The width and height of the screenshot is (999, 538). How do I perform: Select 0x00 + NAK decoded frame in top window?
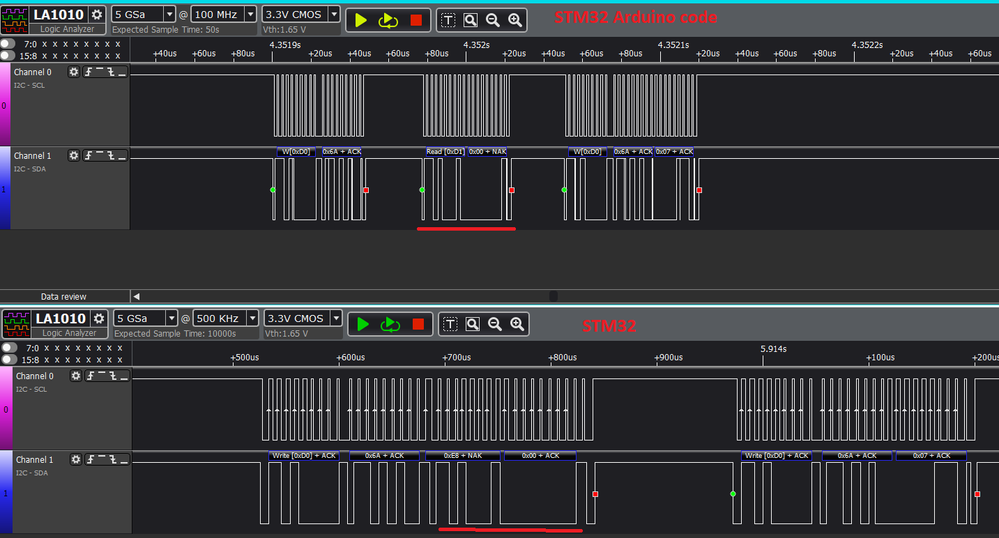click(x=488, y=152)
